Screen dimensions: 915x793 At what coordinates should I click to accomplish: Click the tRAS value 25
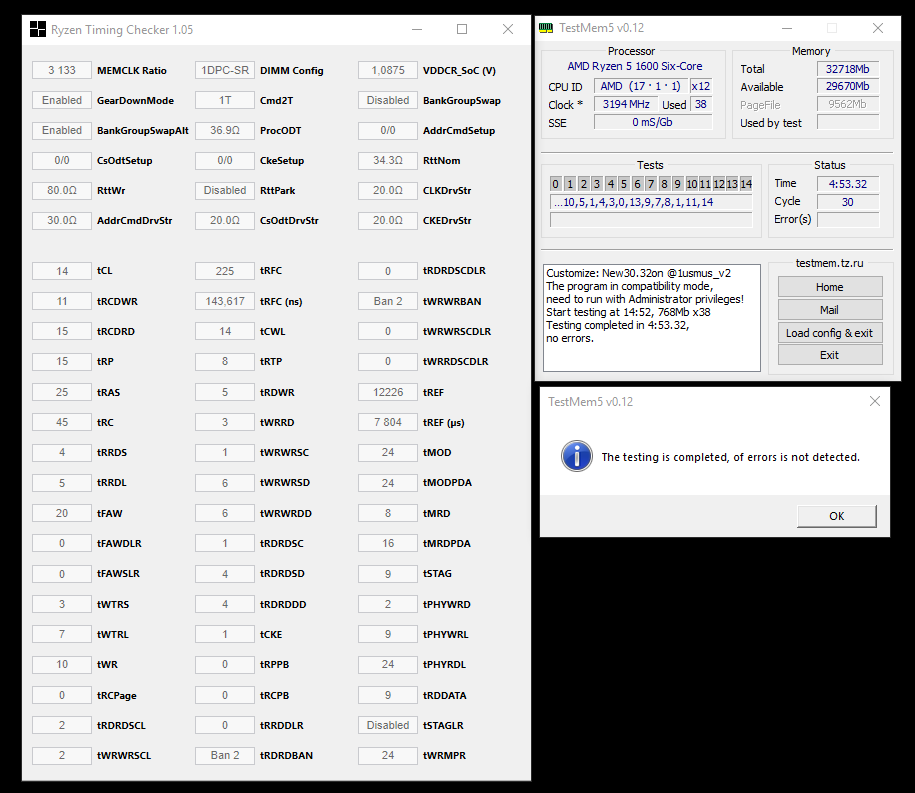click(62, 392)
